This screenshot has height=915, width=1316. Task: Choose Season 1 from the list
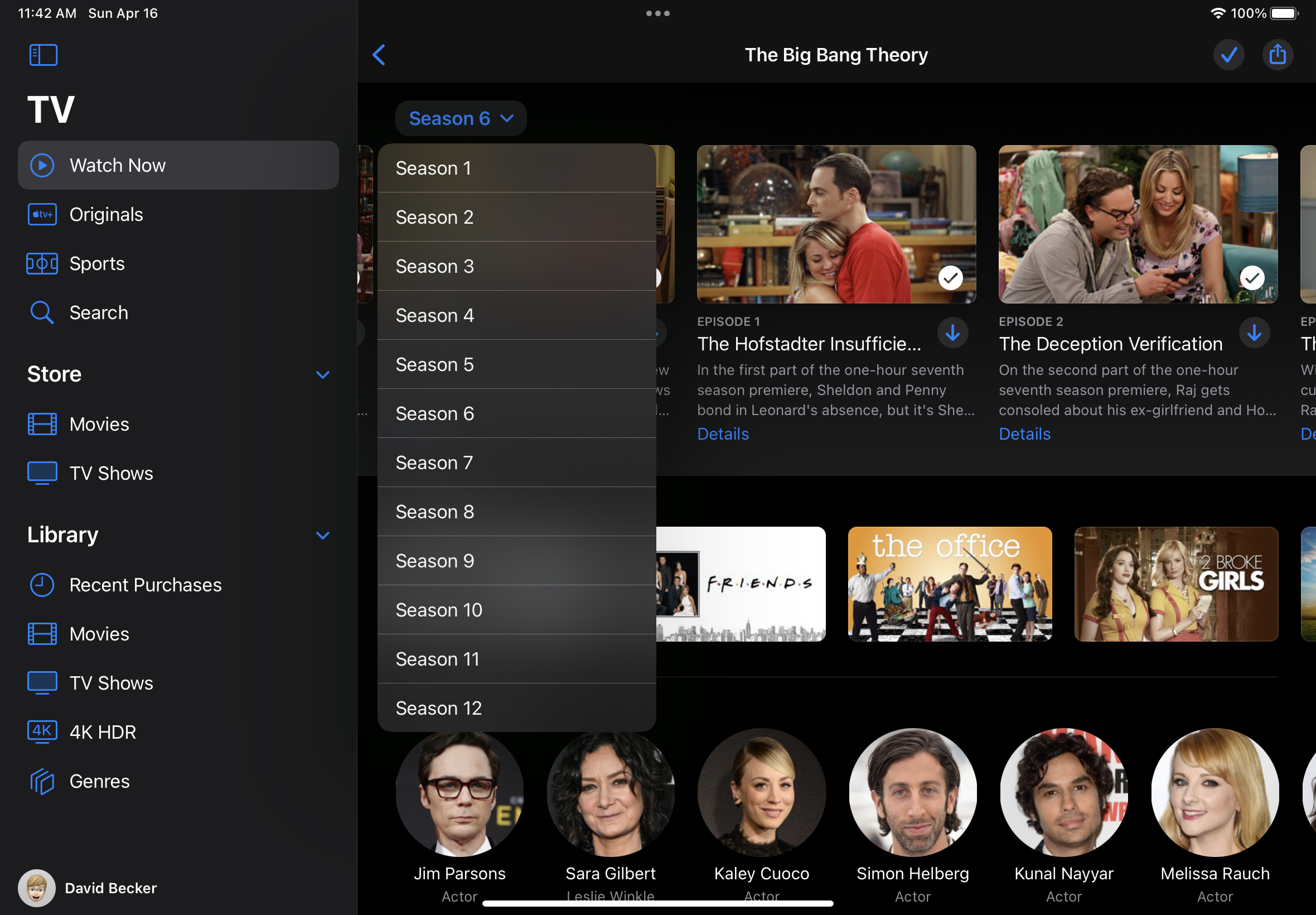(517, 168)
